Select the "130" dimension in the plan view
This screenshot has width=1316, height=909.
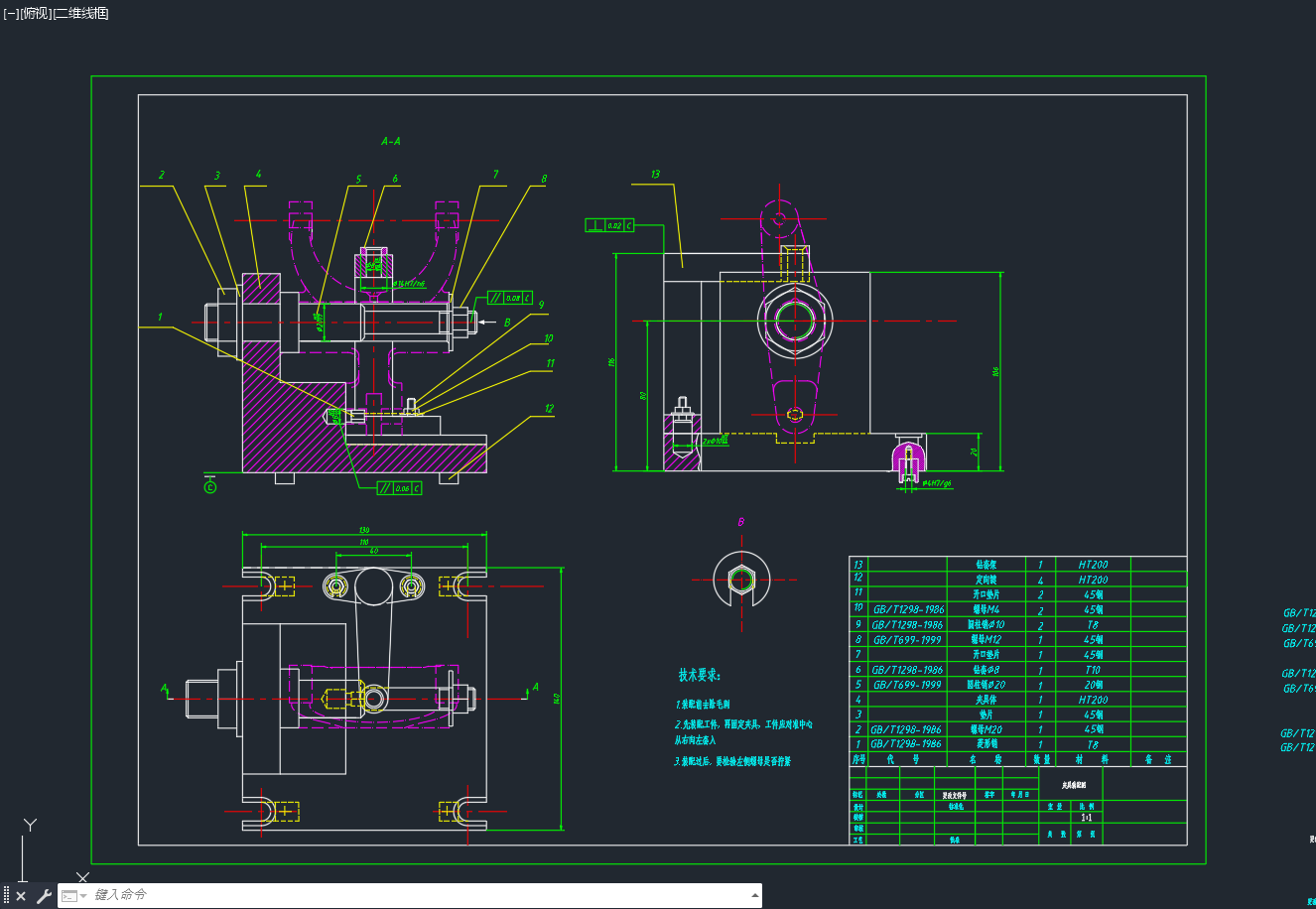click(x=364, y=531)
